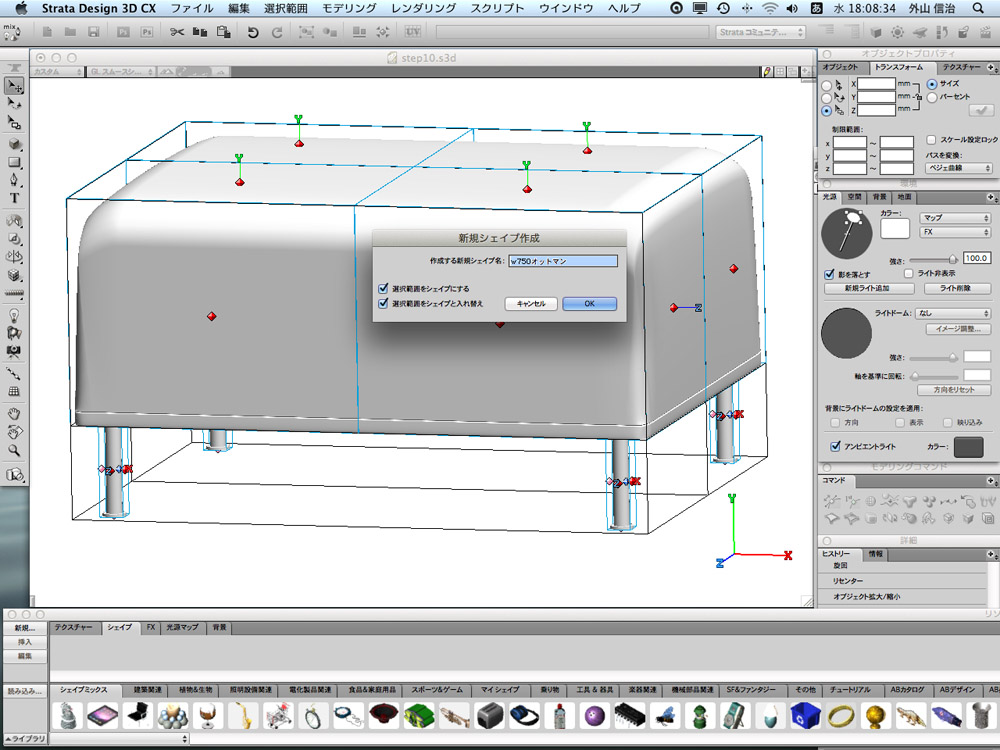Click the Save disk icon
The width and height of the screenshot is (1000, 750).
[94, 32]
